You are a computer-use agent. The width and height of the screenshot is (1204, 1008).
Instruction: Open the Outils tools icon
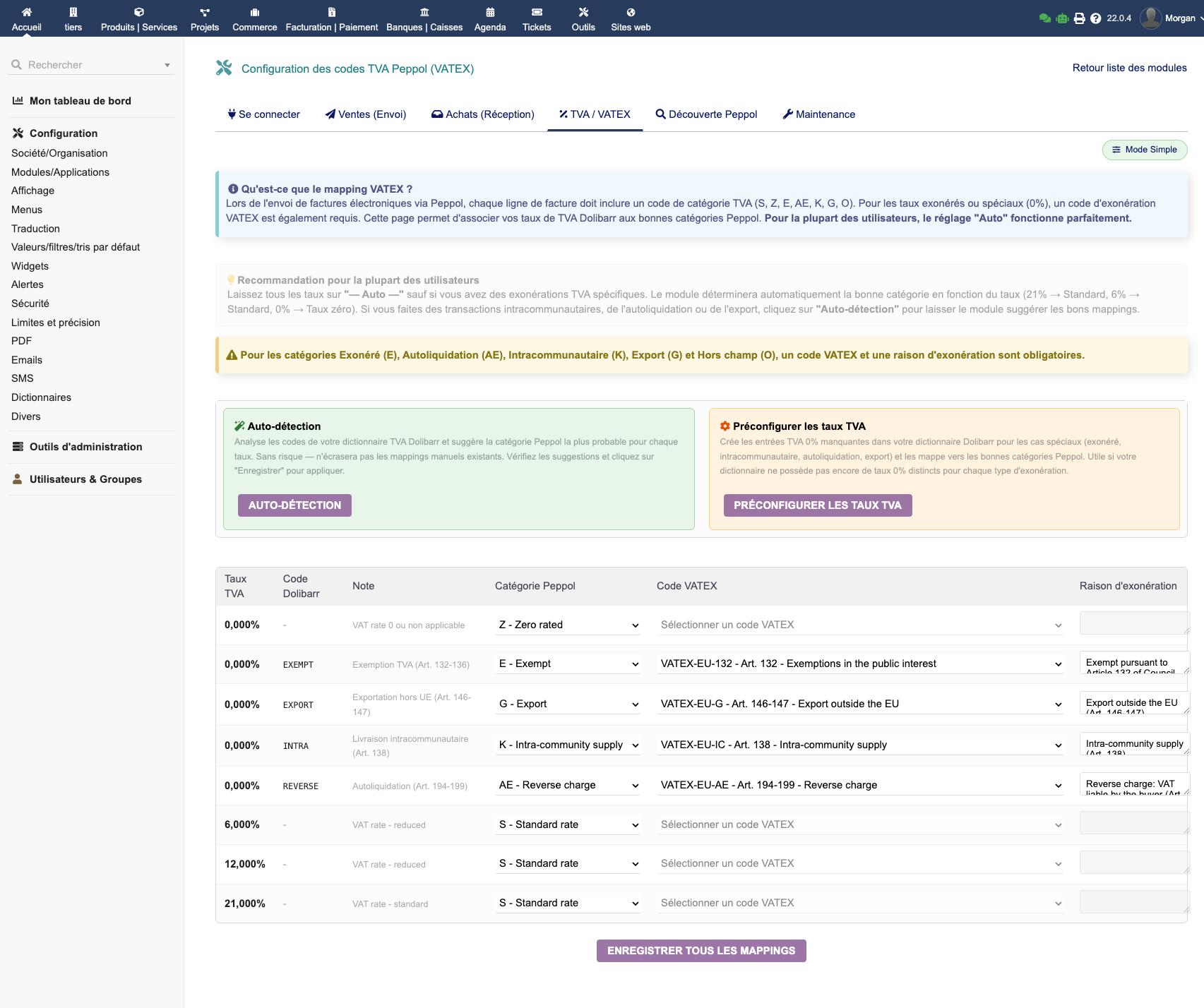point(583,12)
